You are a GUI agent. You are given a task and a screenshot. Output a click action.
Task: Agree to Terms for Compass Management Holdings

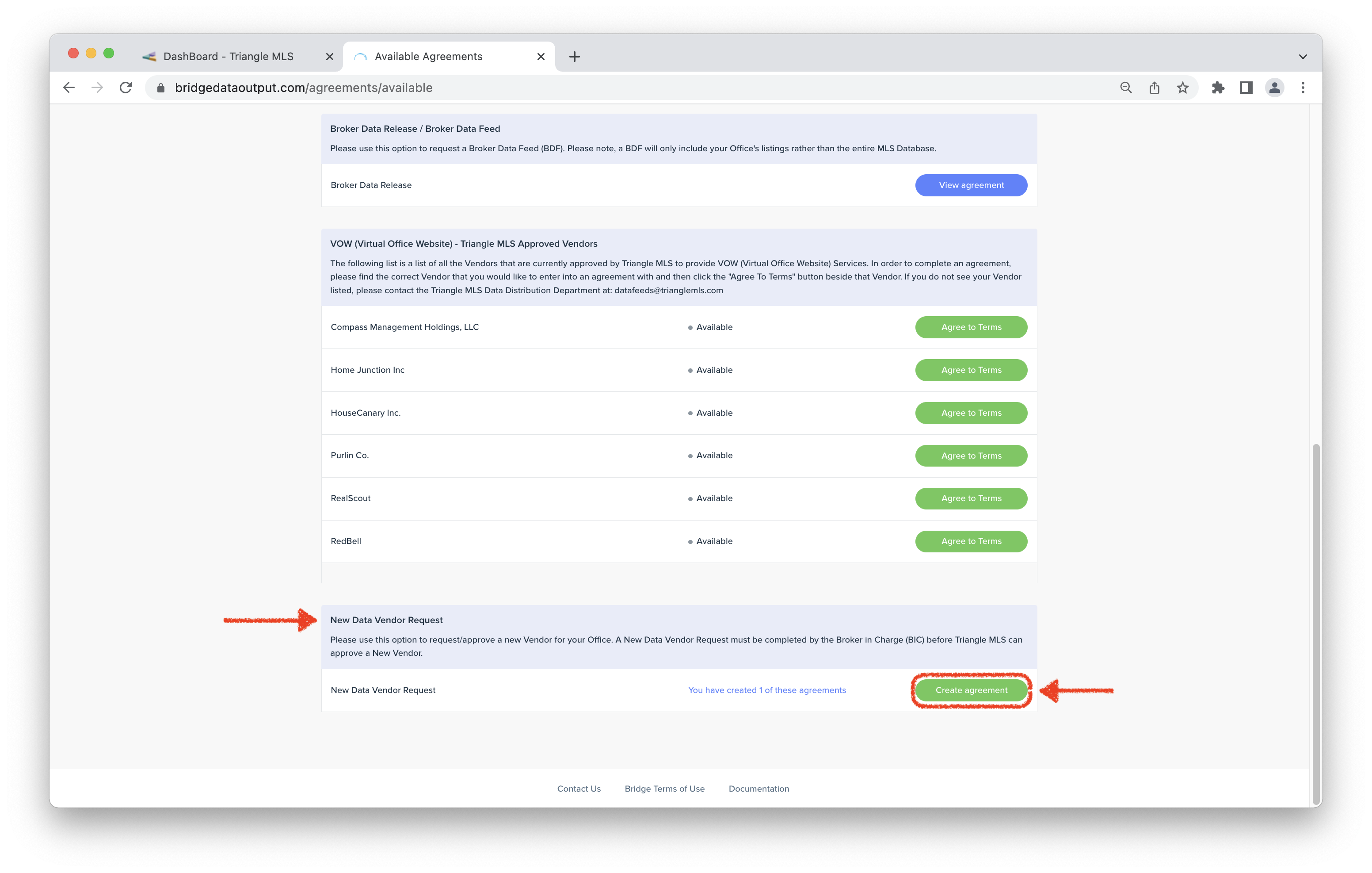point(971,327)
